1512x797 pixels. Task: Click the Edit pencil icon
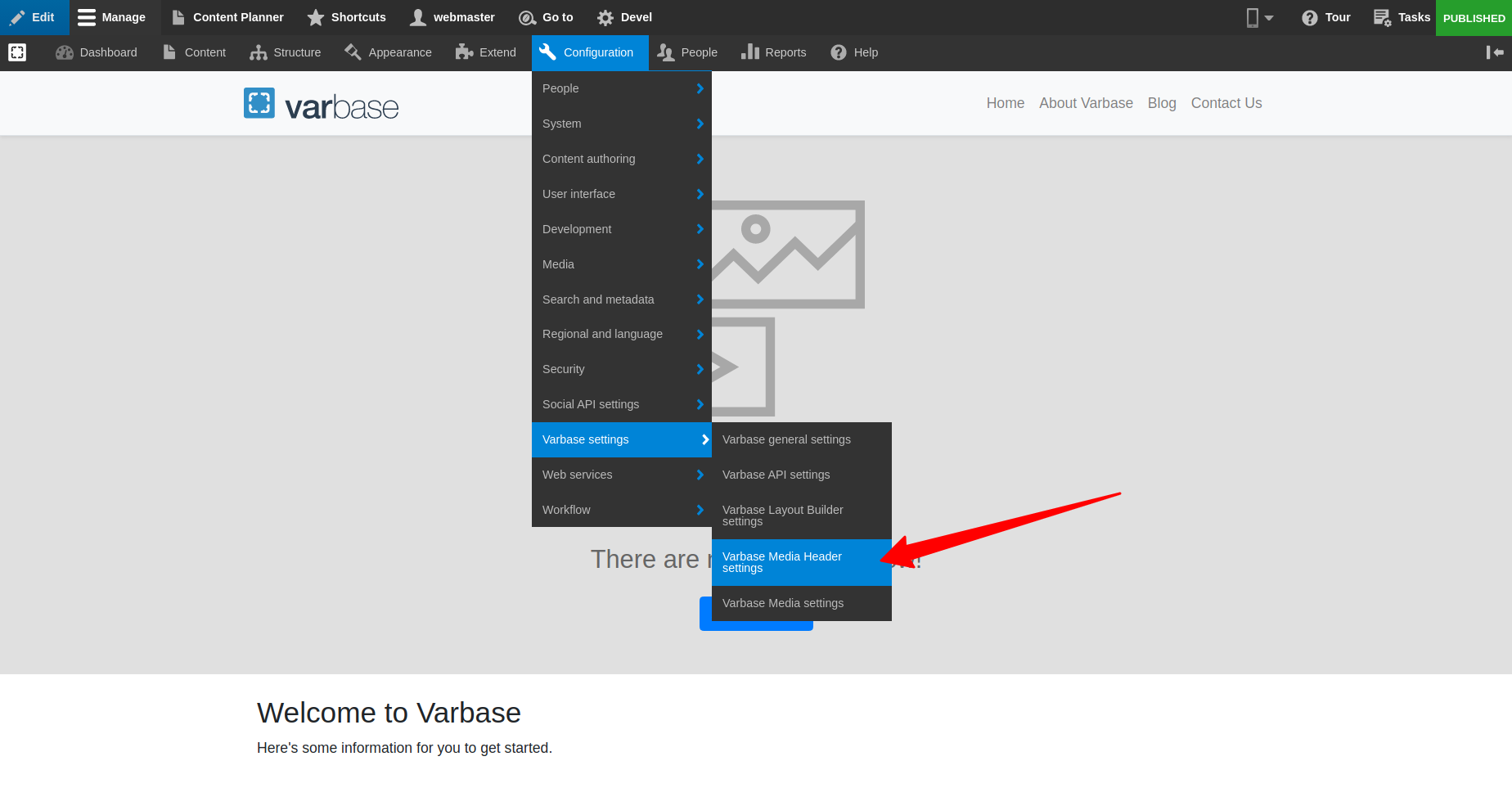18,17
